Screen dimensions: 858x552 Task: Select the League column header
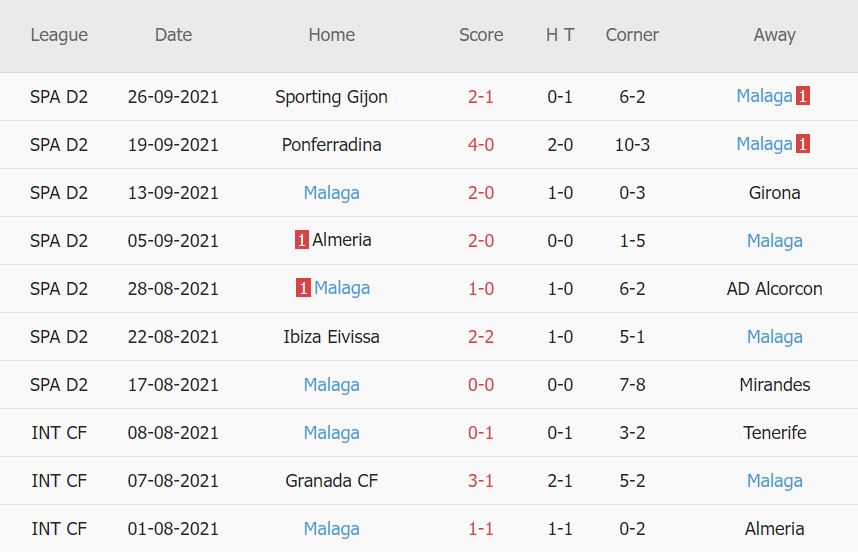coord(59,35)
